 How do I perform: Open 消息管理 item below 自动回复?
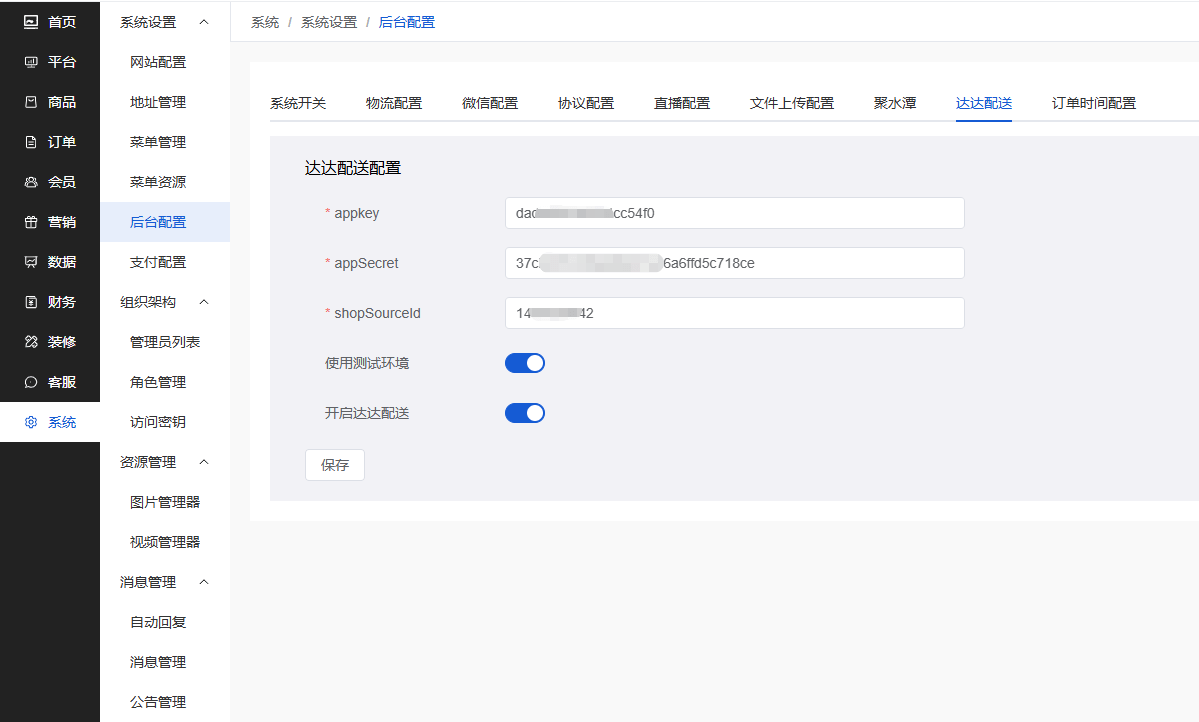point(165,662)
